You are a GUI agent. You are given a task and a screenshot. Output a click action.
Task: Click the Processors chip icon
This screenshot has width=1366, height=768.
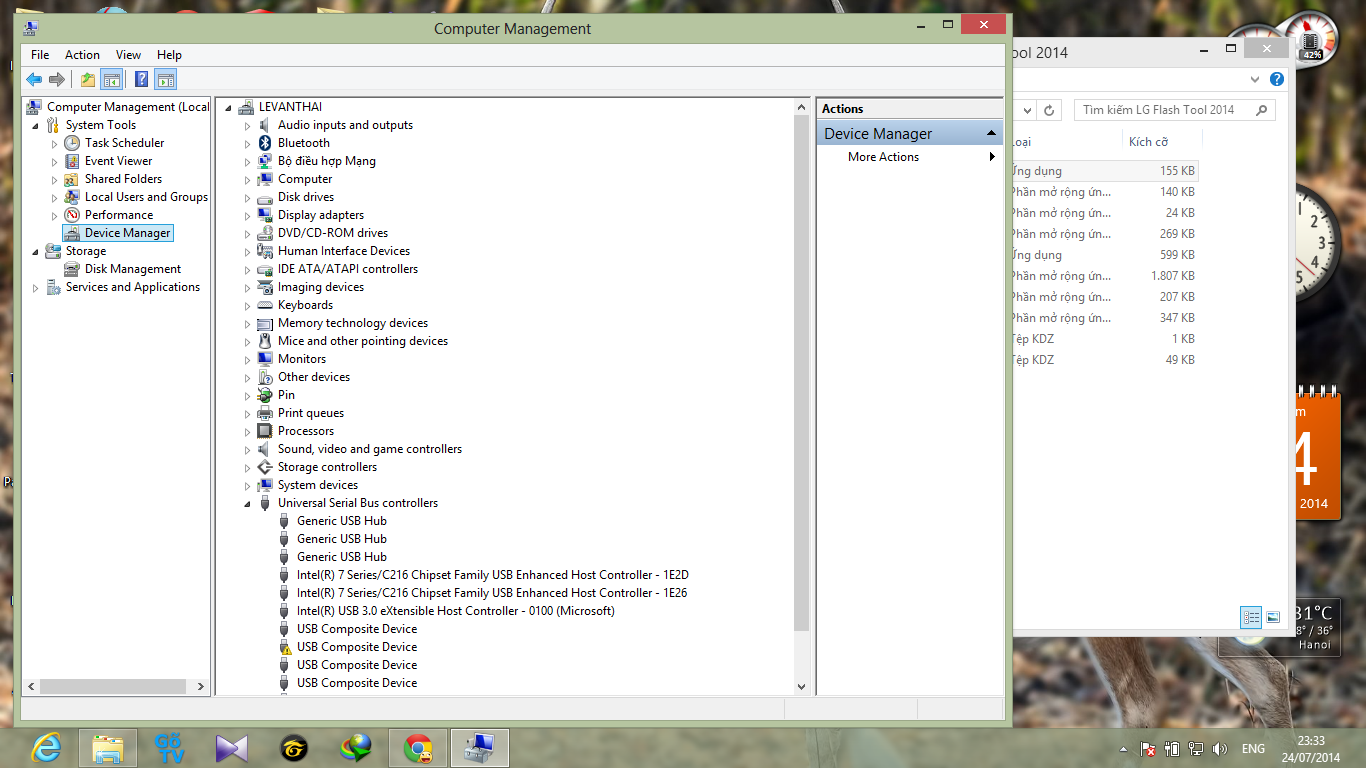265,431
